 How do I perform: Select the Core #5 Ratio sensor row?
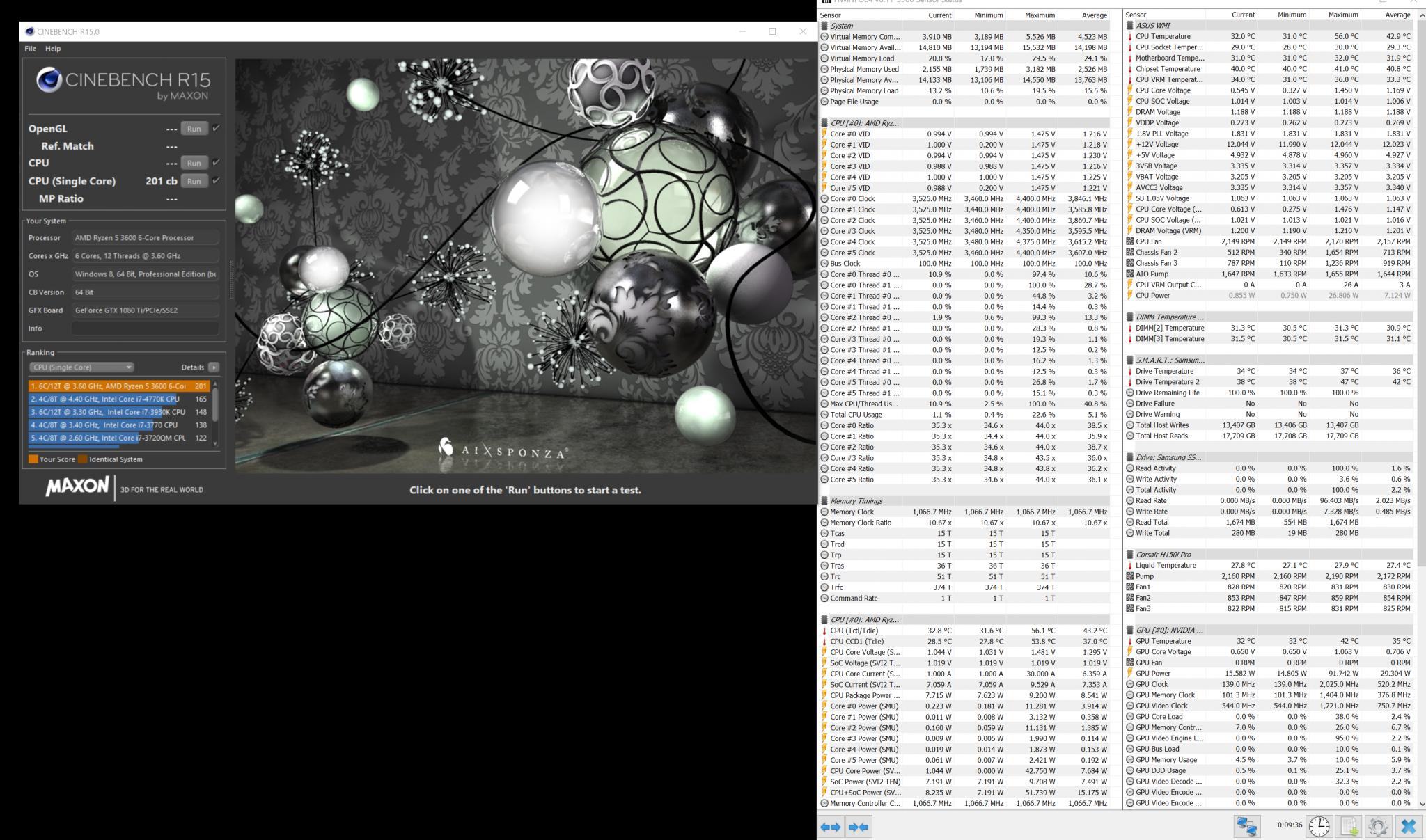964,480
